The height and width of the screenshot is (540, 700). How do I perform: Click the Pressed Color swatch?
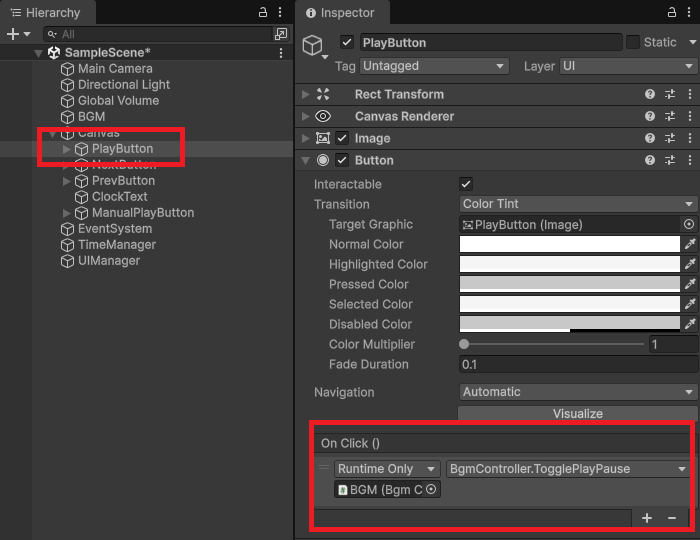point(569,284)
